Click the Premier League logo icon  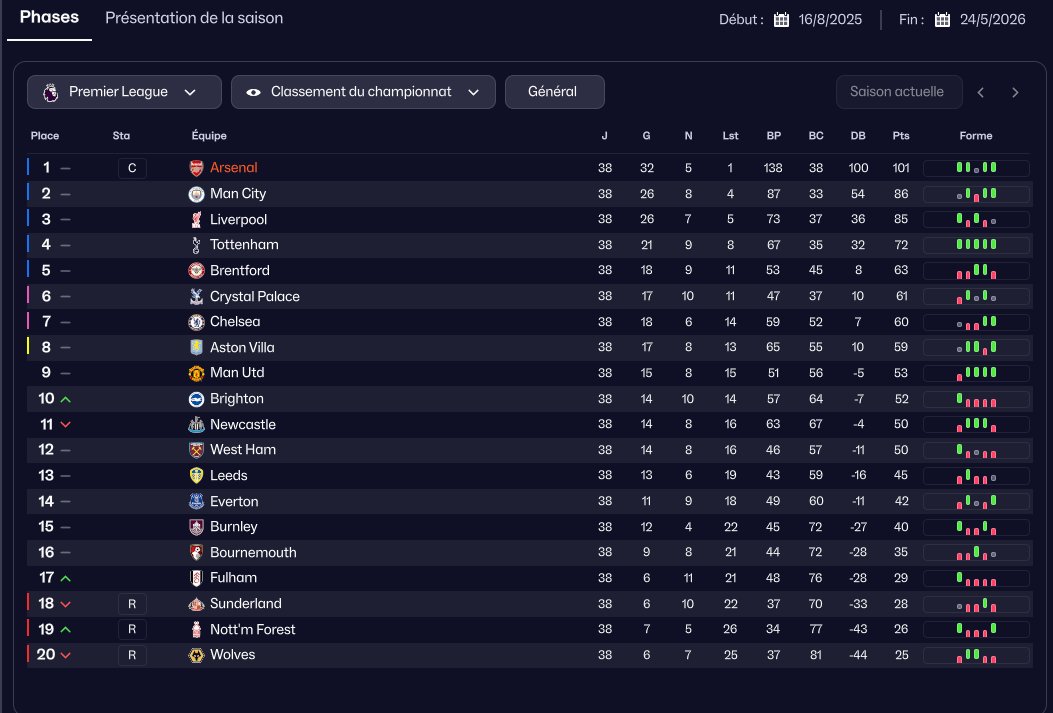50,92
